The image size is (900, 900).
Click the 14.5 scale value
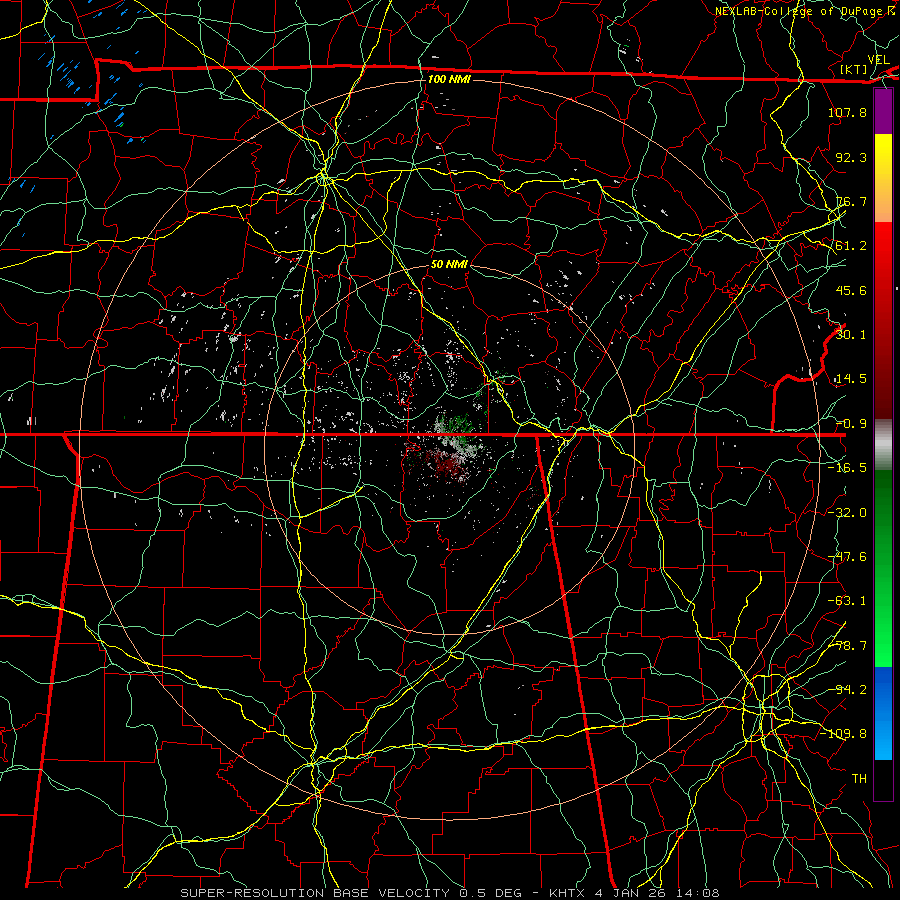click(x=851, y=379)
